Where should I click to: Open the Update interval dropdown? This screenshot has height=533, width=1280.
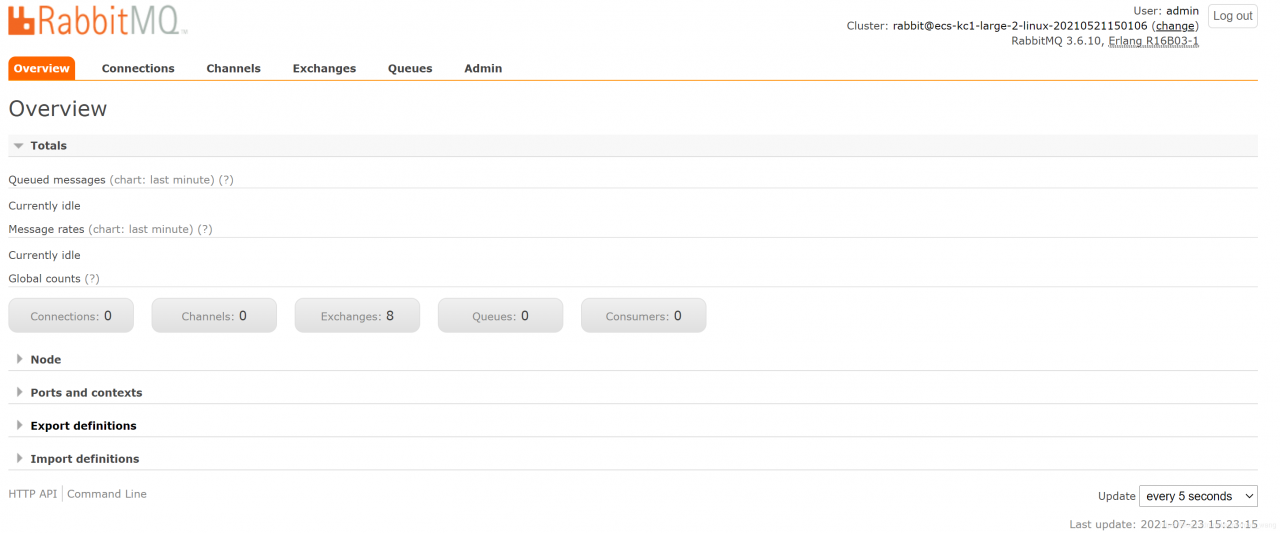pos(1198,496)
